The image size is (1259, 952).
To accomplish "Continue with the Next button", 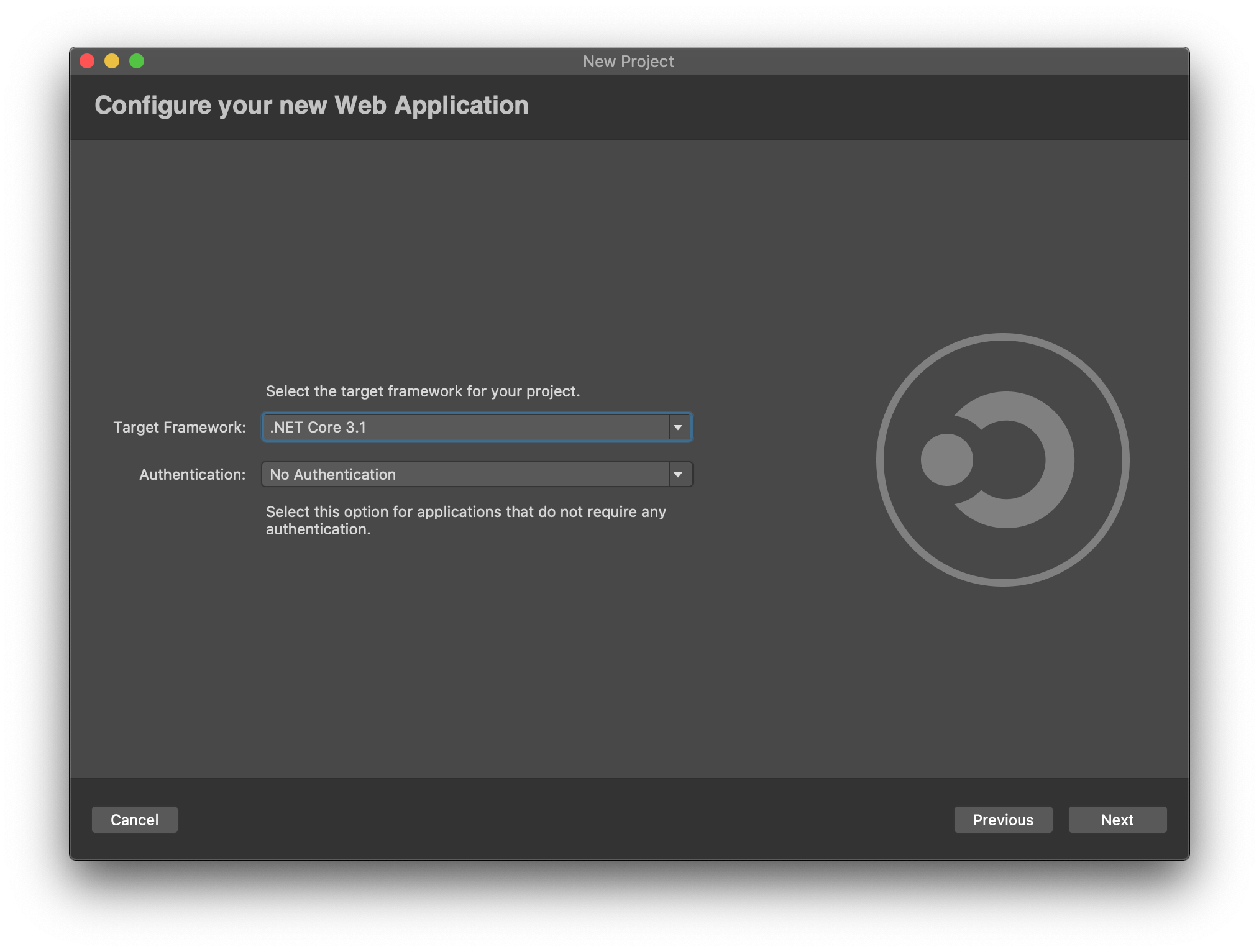I will point(1117,820).
